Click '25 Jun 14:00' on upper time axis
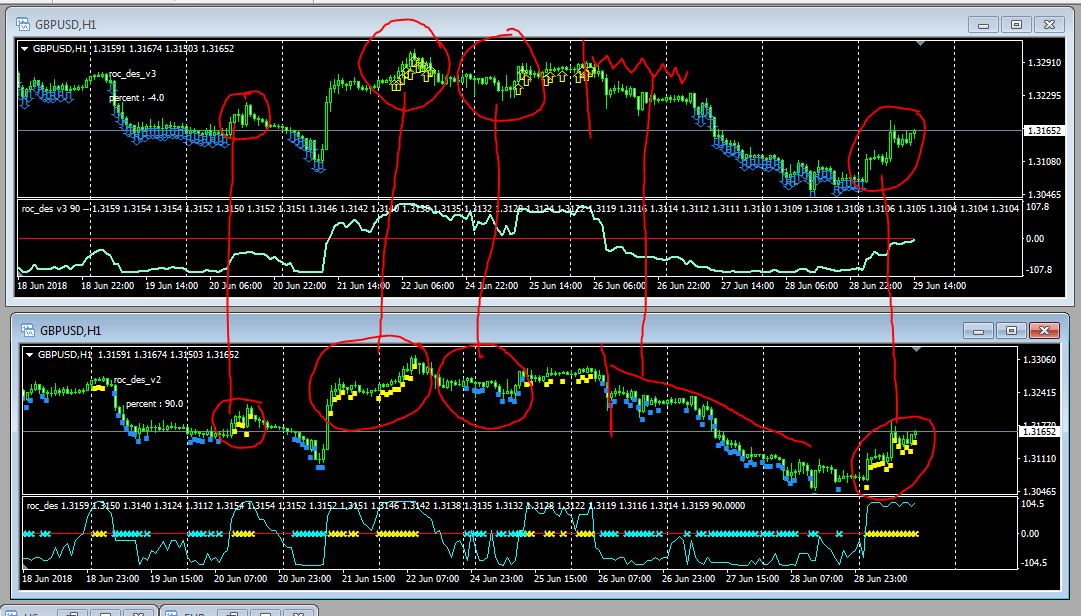The height and width of the screenshot is (616, 1081). pyautogui.click(x=555, y=285)
